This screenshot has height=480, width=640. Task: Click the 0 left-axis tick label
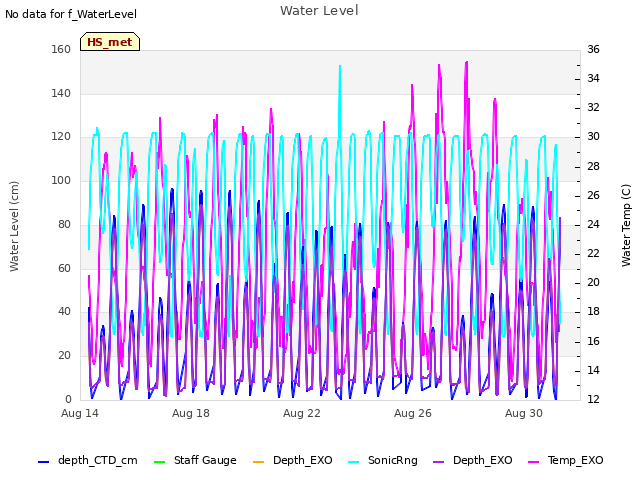pos(68,399)
